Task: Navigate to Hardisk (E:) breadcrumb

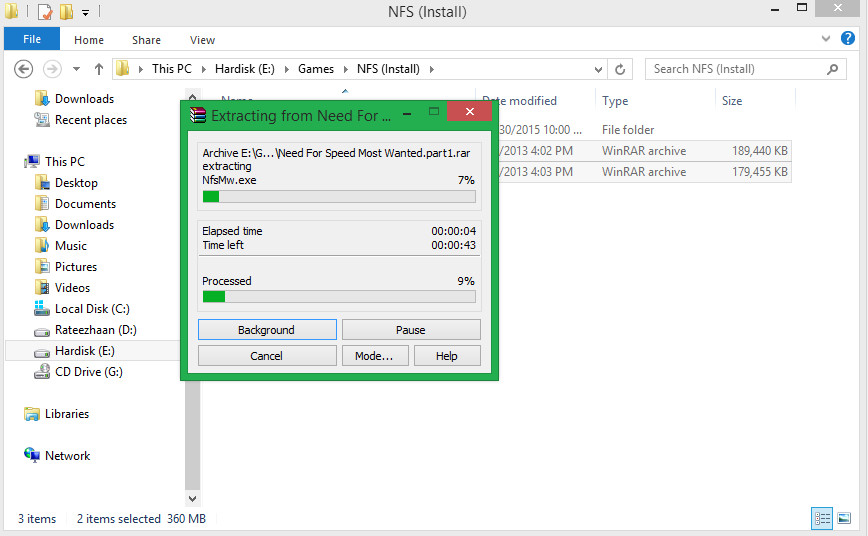Action: tap(245, 69)
